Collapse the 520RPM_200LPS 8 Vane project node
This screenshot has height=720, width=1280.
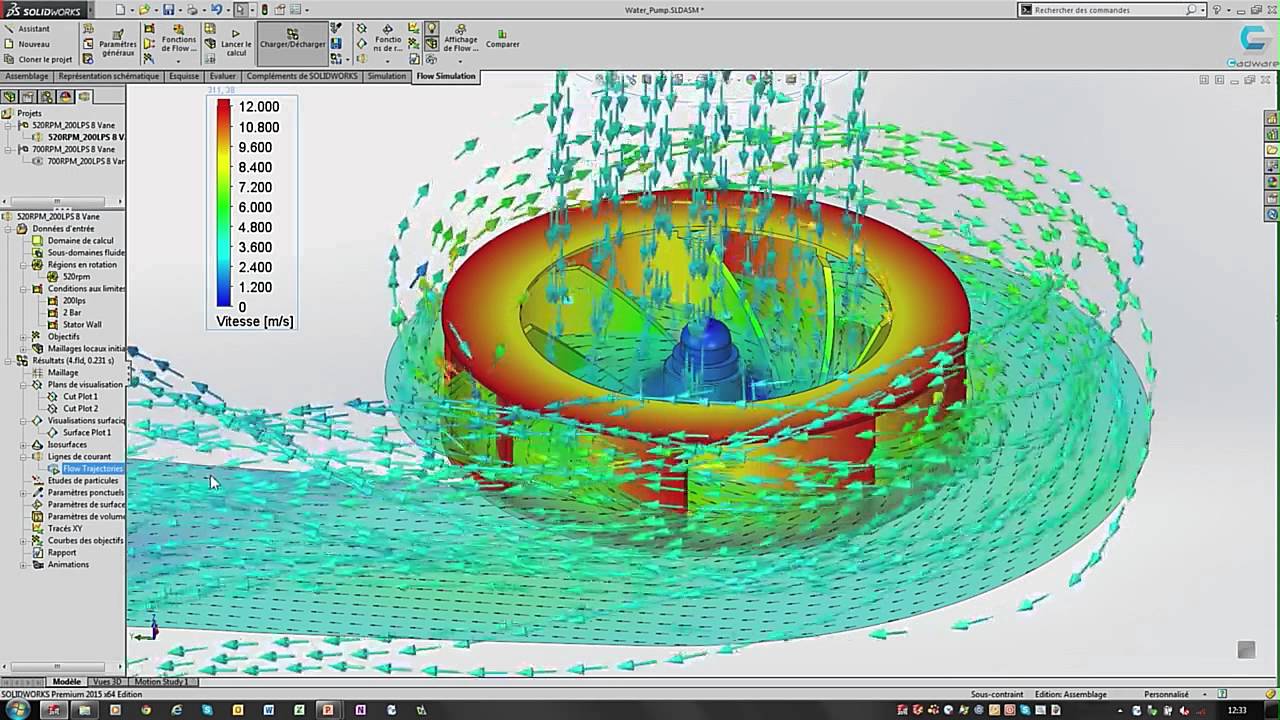9,125
